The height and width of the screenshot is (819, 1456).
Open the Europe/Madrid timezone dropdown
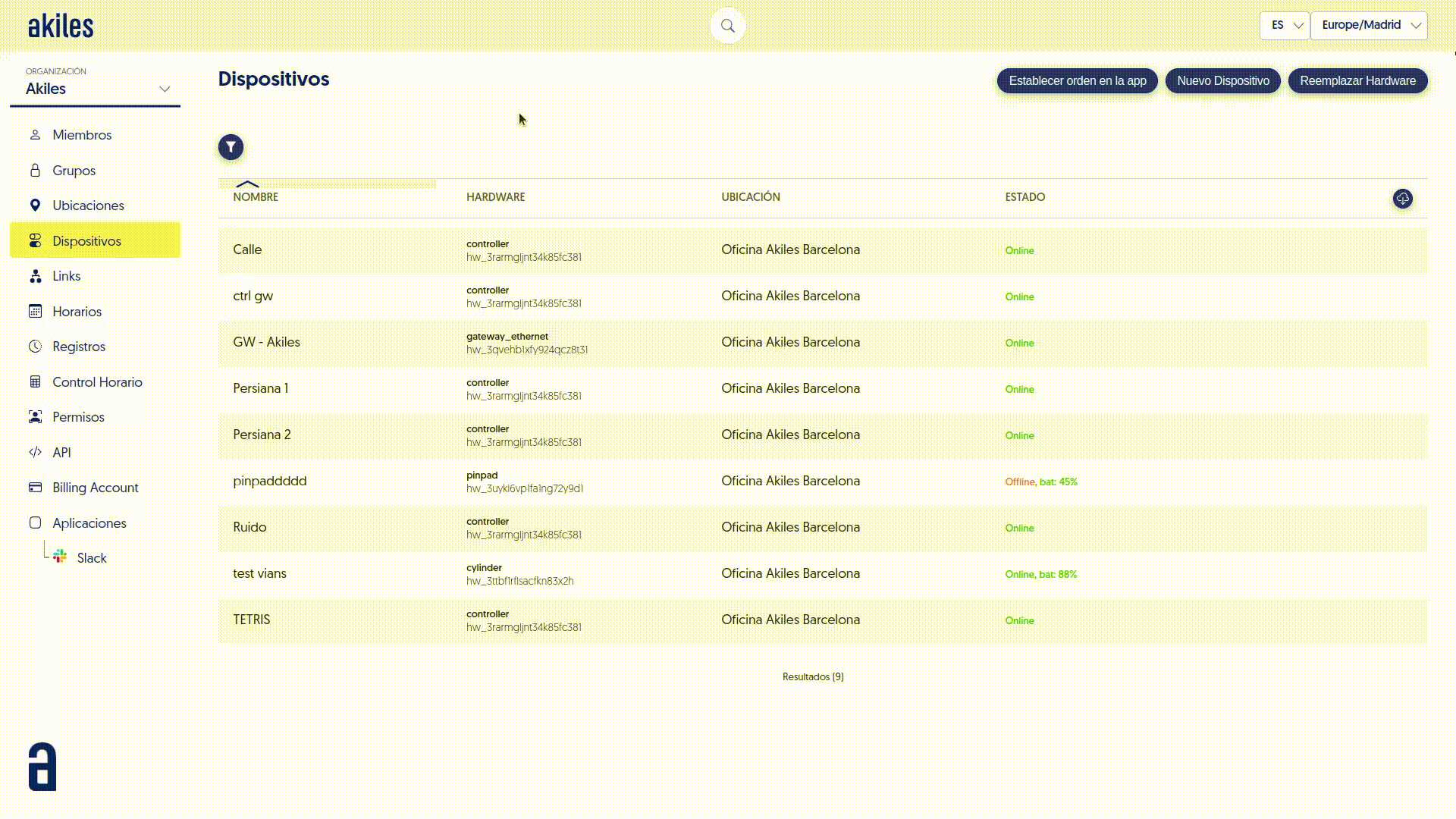click(x=1369, y=25)
